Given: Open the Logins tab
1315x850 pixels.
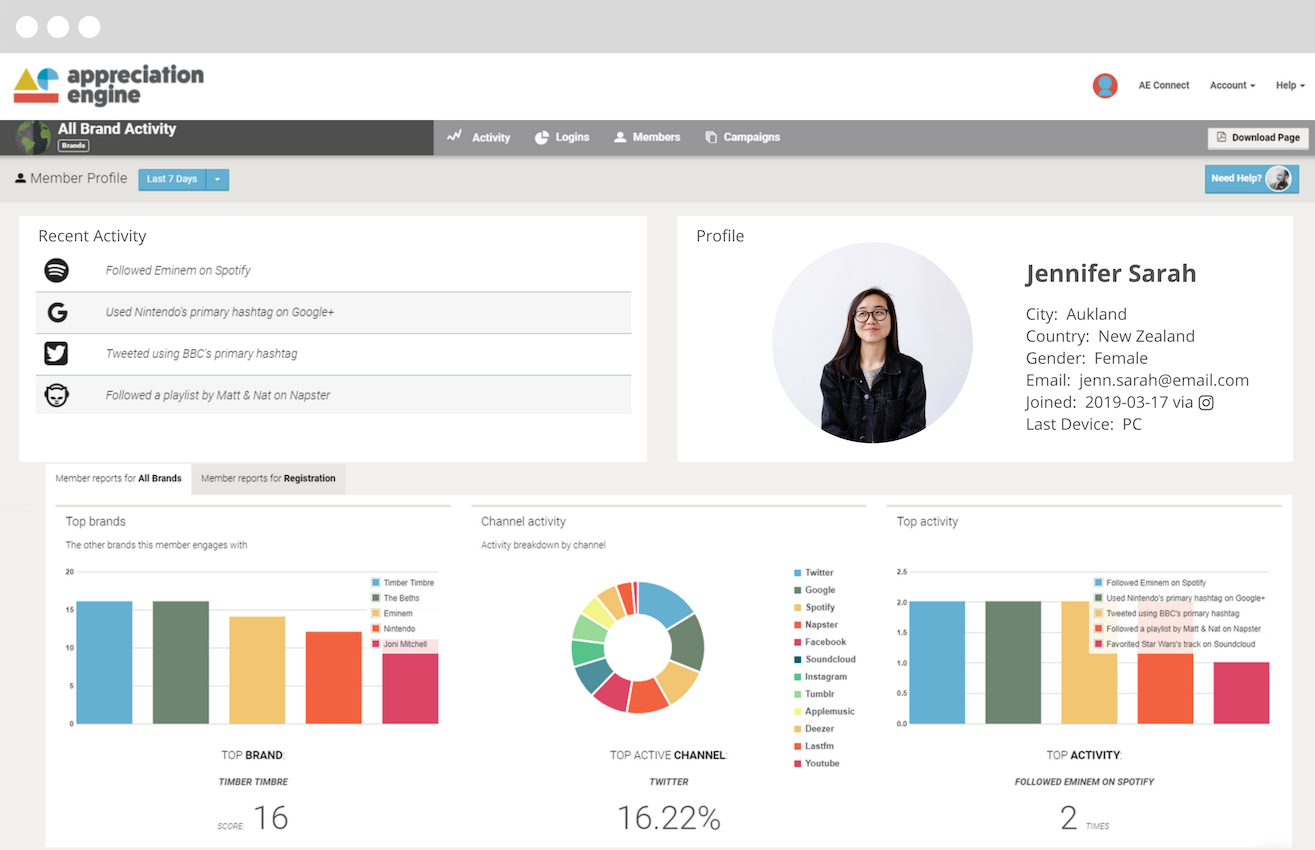Looking at the screenshot, I should pyautogui.click(x=562, y=137).
